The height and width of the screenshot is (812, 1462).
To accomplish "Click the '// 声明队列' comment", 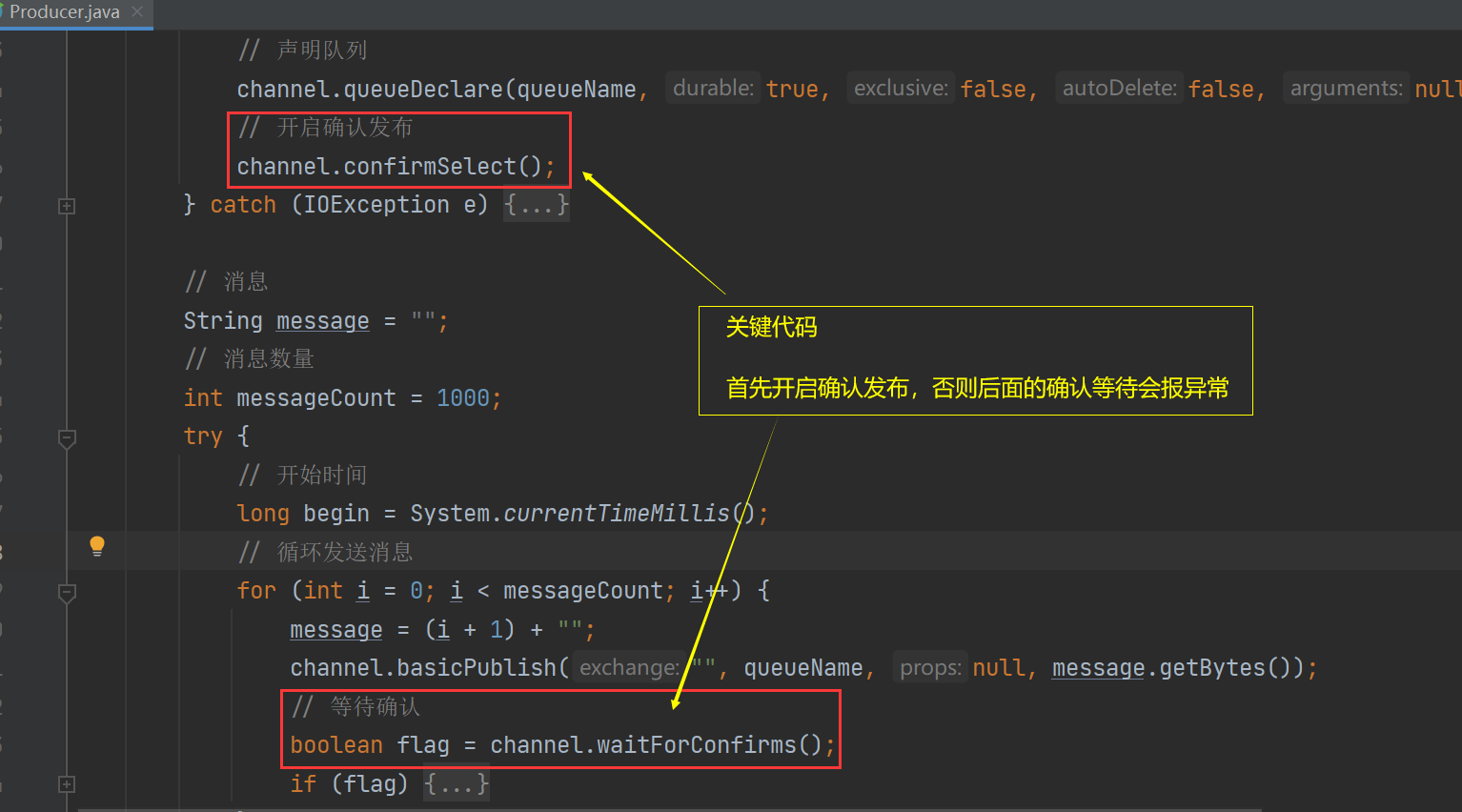I will [302, 51].
